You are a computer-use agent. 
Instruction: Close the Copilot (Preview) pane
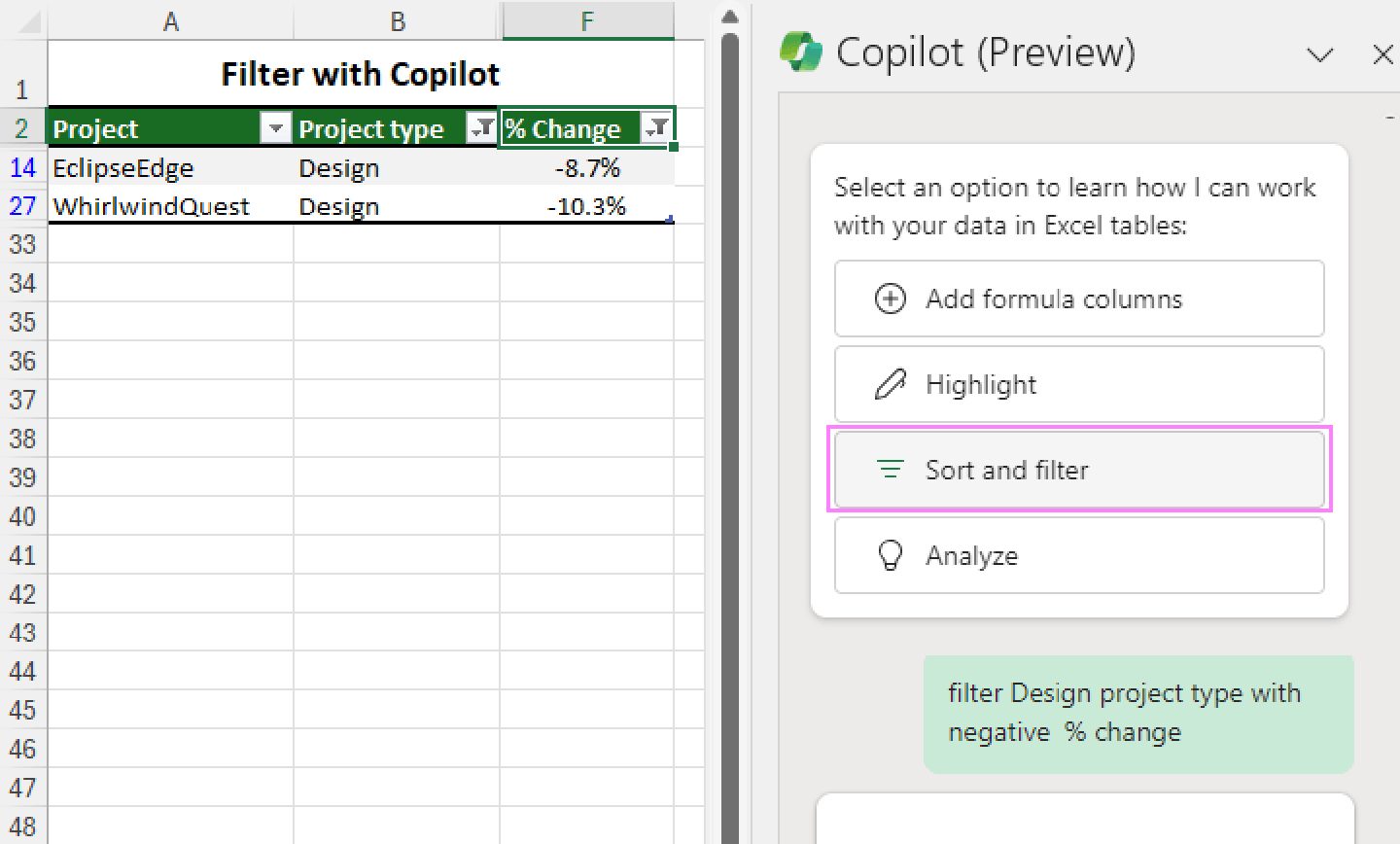pos(1382,54)
